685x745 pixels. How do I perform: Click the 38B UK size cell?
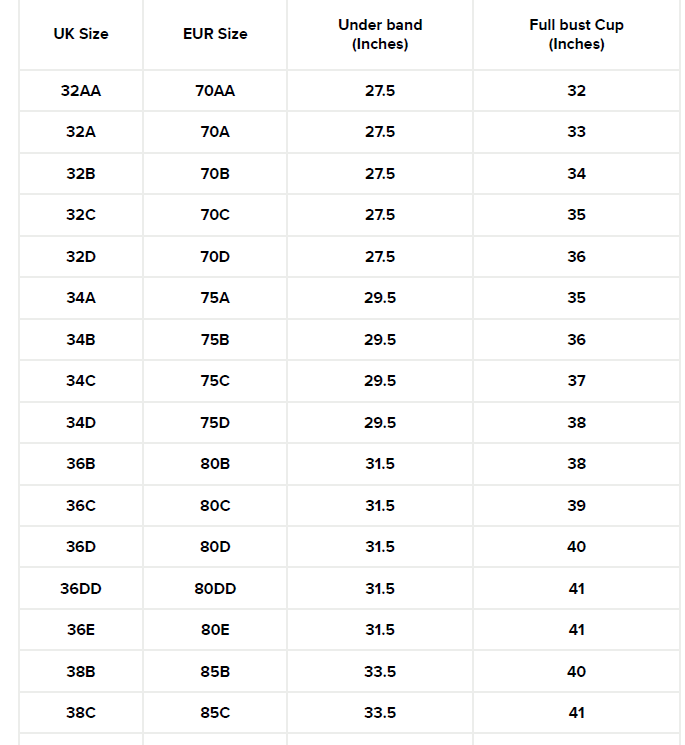pos(81,672)
